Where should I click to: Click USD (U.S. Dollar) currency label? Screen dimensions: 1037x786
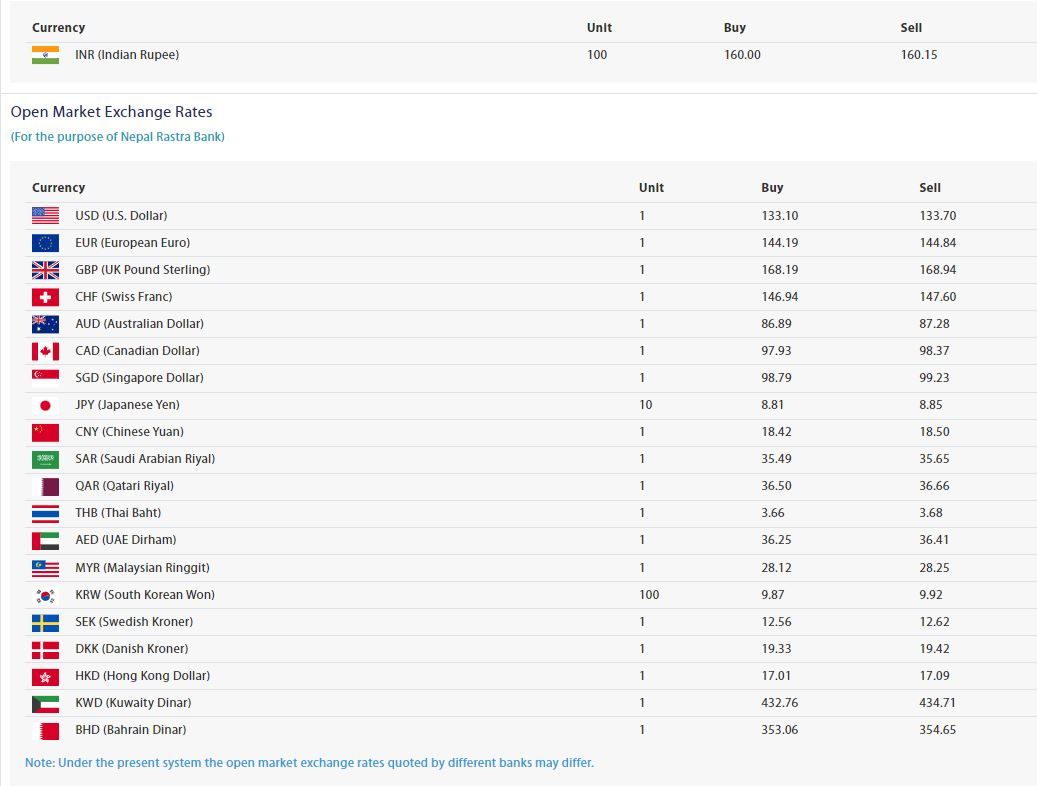tap(121, 216)
